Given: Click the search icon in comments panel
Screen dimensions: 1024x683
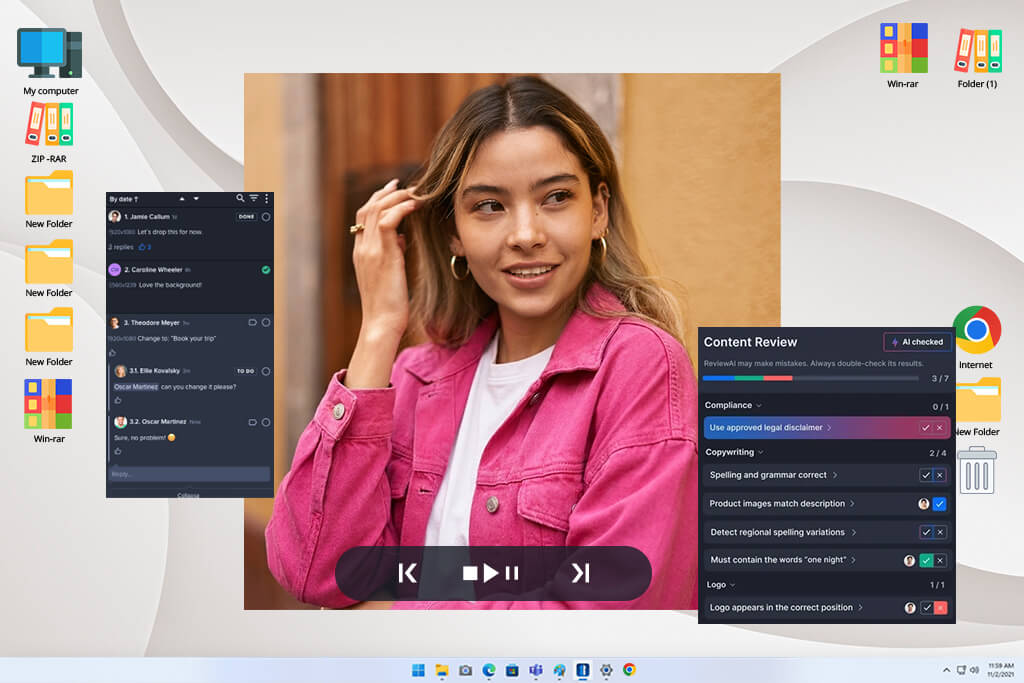Looking at the screenshot, I should pyautogui.click(x=240, y=198).
